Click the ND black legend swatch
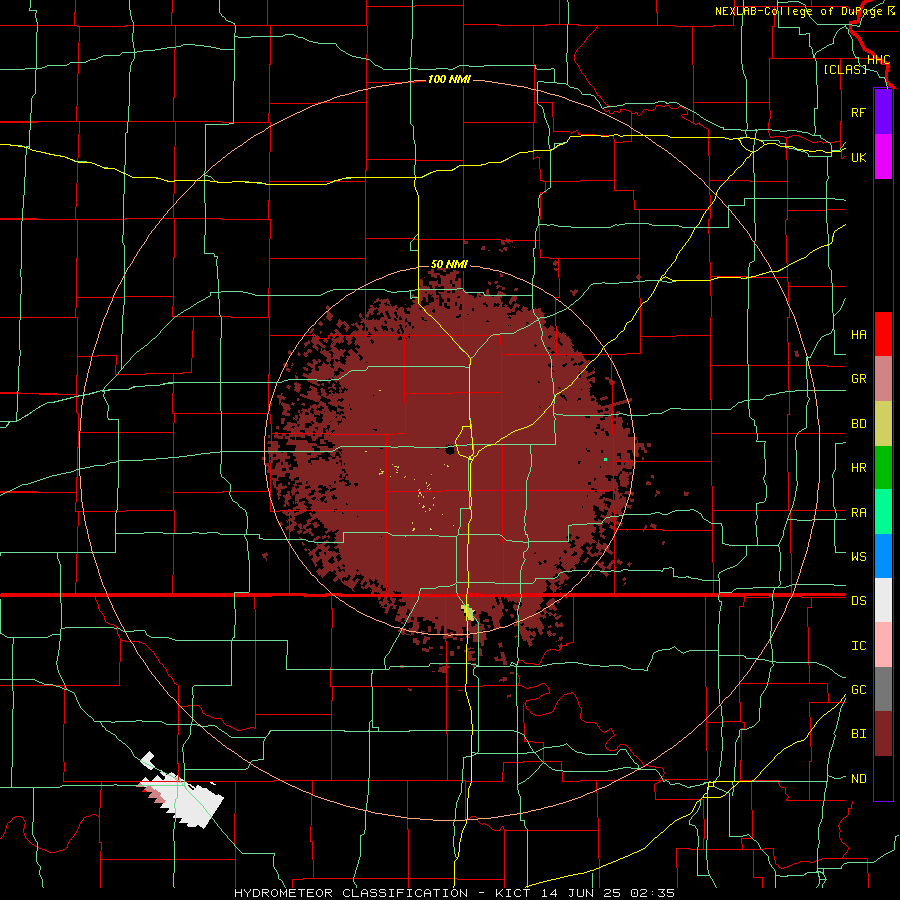The height and width of the screenshot is (900, 900). tap(883, 778)
